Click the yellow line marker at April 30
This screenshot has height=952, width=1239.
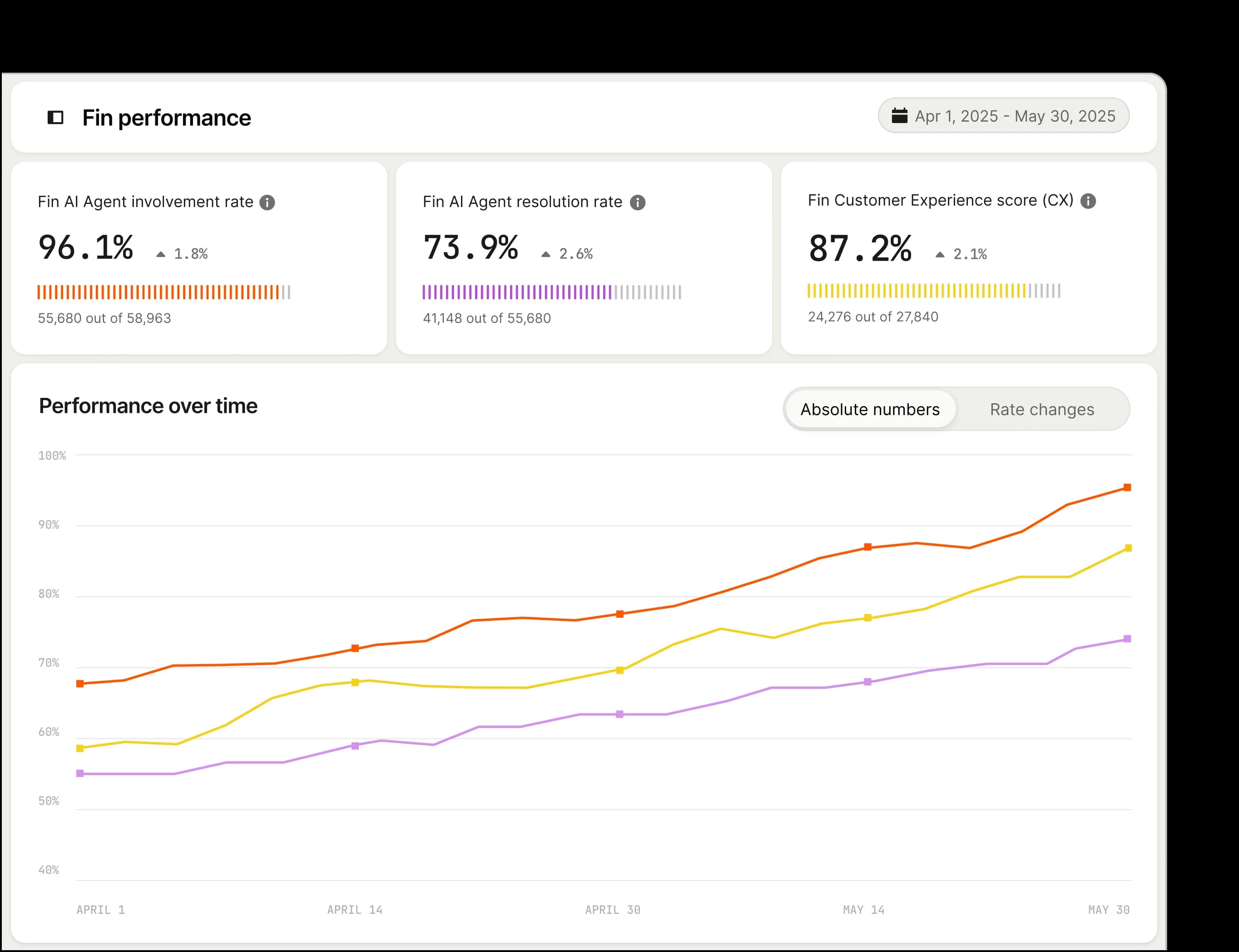(620, 670)
